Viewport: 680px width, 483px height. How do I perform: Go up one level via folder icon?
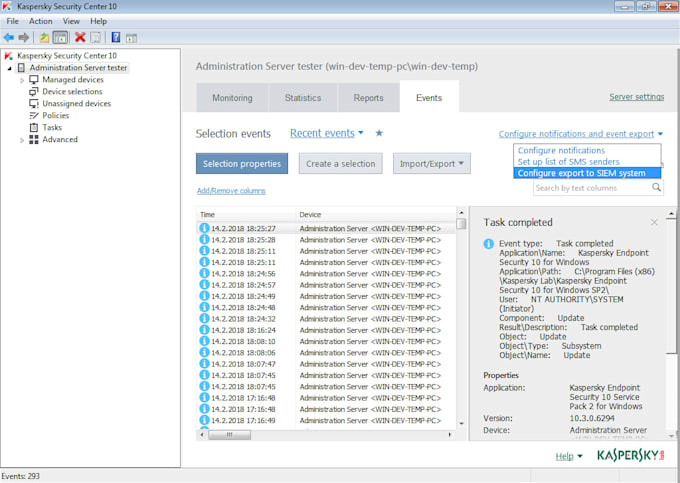pos(44,37)
